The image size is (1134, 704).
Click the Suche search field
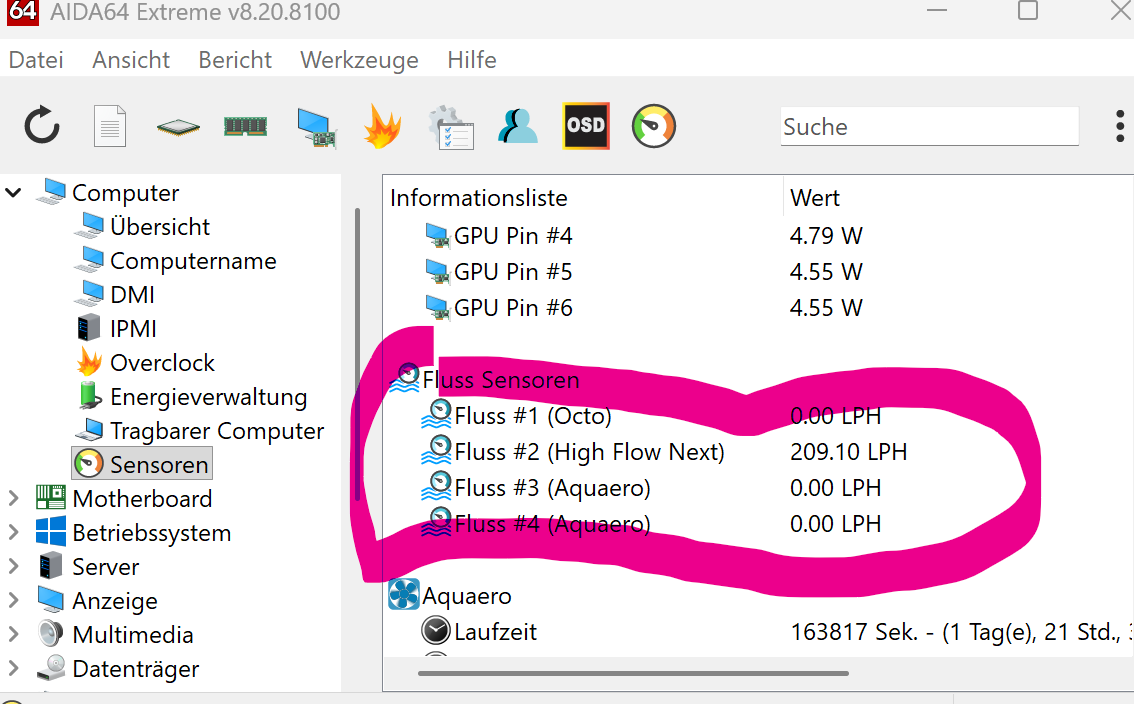[928, 127]
